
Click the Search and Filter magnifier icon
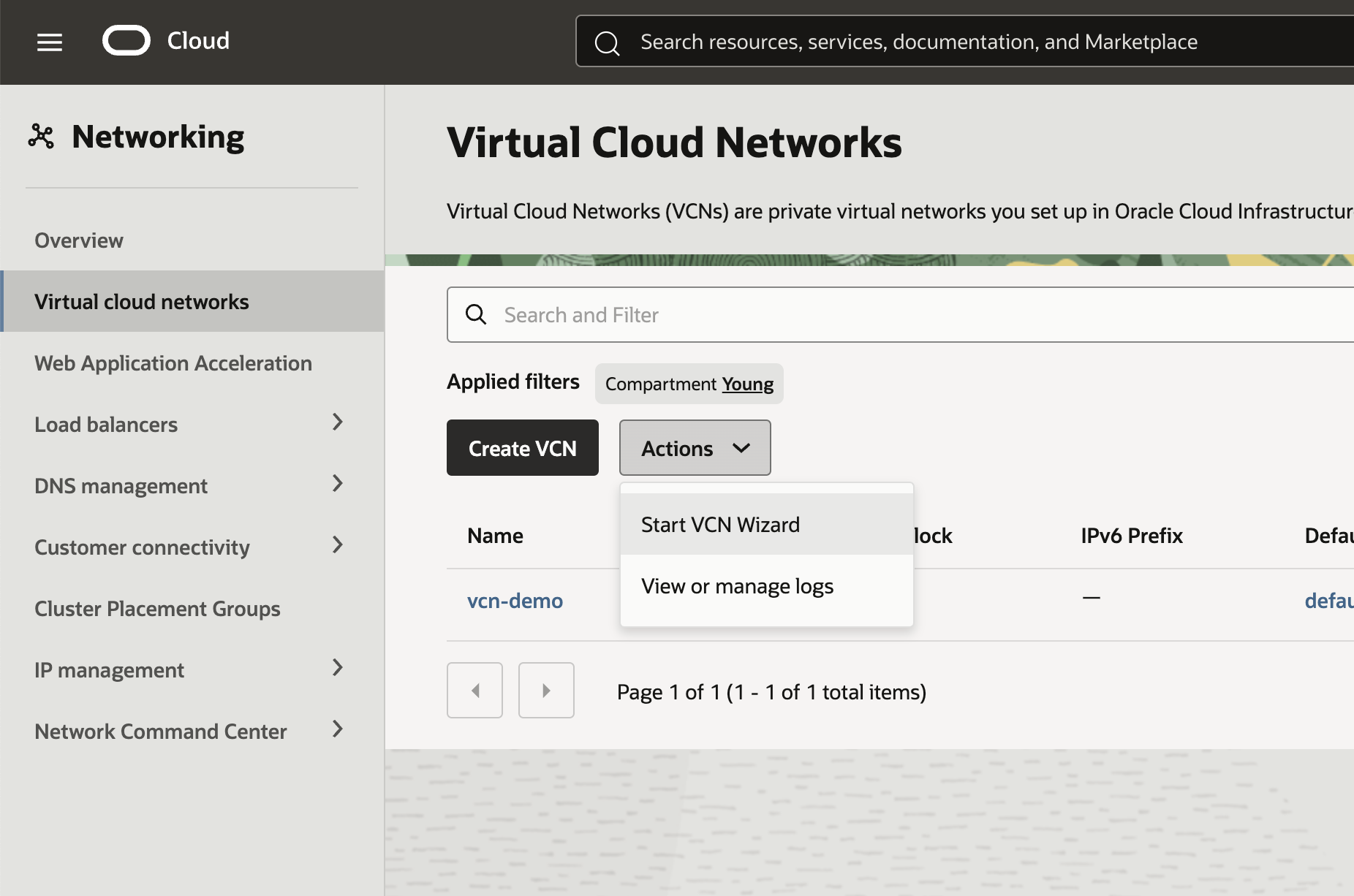coord(476,314)
